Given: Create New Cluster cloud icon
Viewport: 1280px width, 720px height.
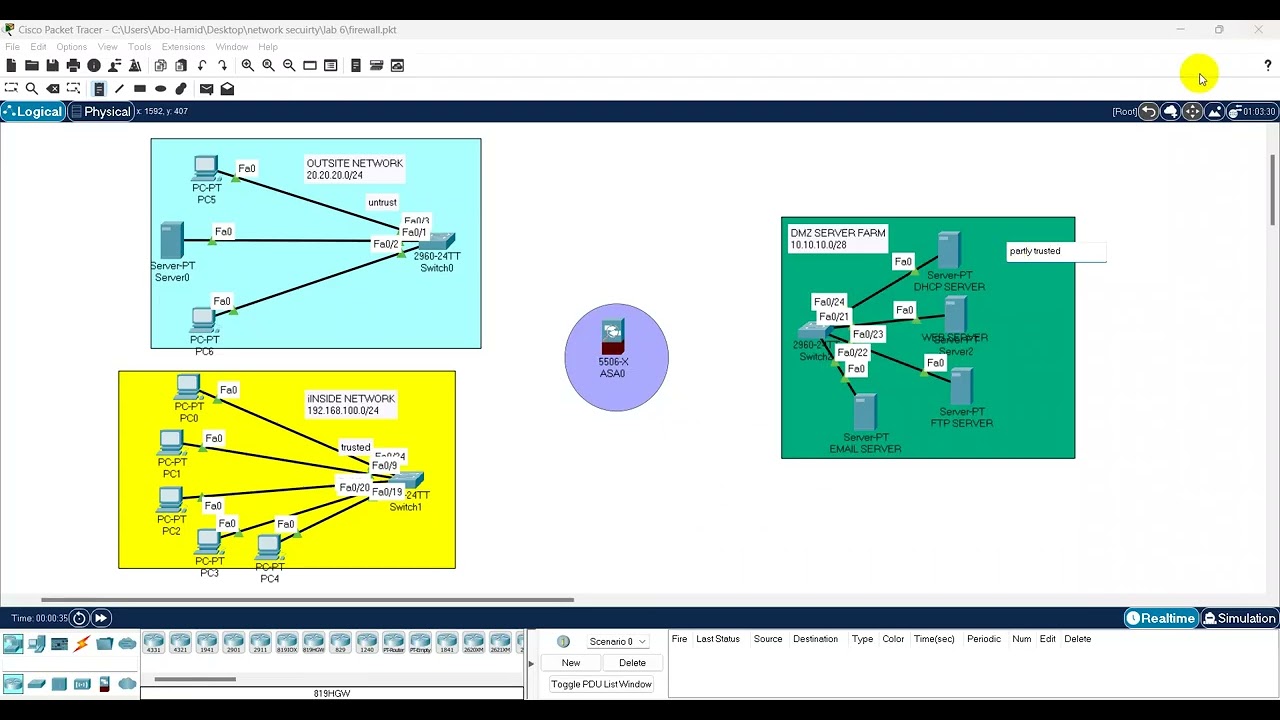Looking at the screenshot, I should [1171, 111].
